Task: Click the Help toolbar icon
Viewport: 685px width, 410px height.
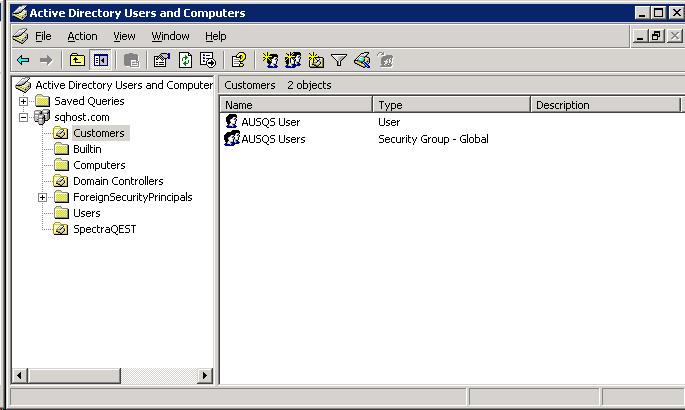Action: [238, 60]
